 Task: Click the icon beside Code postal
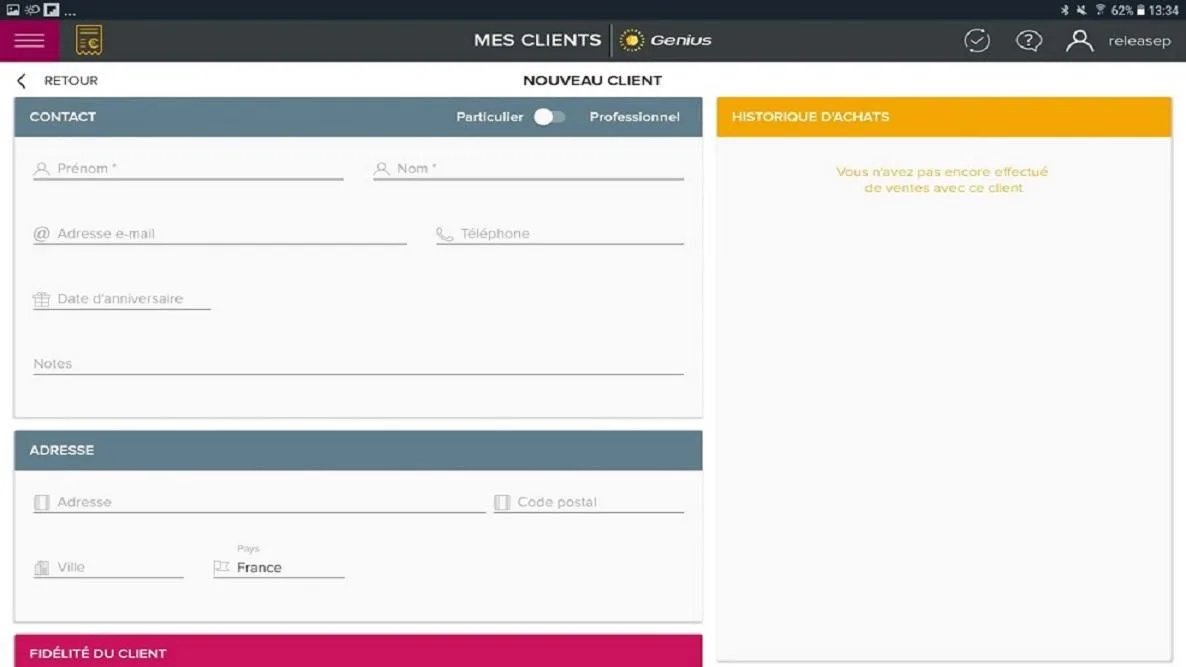501,503
